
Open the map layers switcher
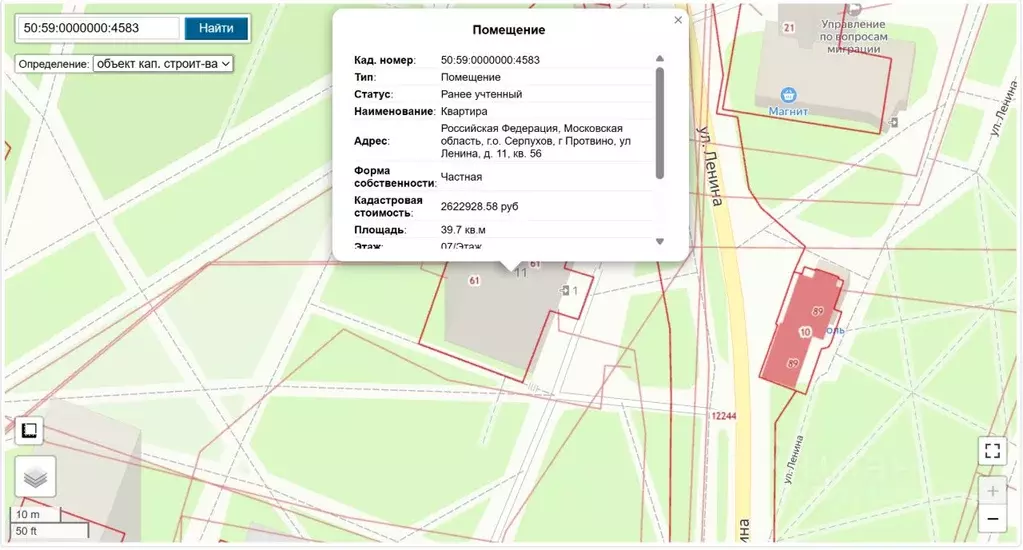pyautogui.click(x=35, y=477)
